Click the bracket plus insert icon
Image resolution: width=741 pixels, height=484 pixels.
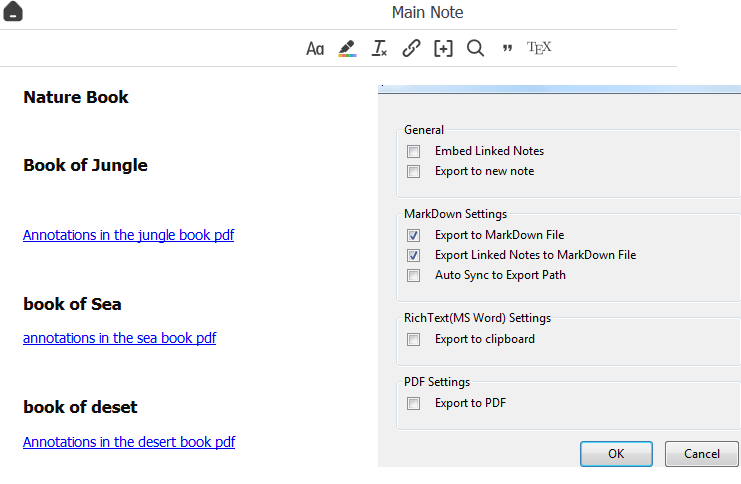click(443, 48)
